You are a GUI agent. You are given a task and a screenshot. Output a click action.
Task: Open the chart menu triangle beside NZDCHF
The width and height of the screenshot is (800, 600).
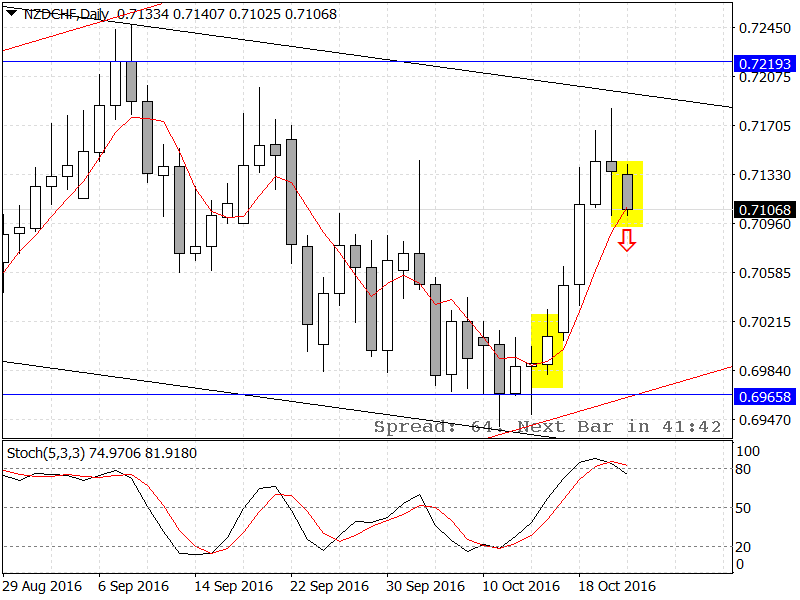11,13
